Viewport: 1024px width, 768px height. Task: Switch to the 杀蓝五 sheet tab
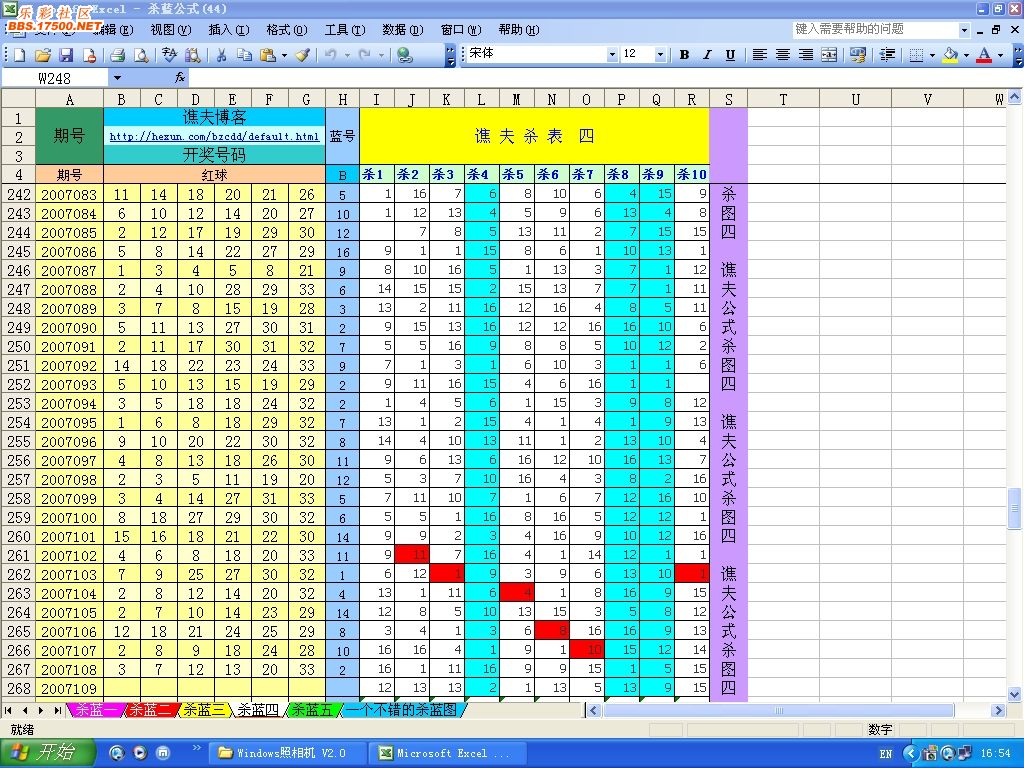point(312,710)
